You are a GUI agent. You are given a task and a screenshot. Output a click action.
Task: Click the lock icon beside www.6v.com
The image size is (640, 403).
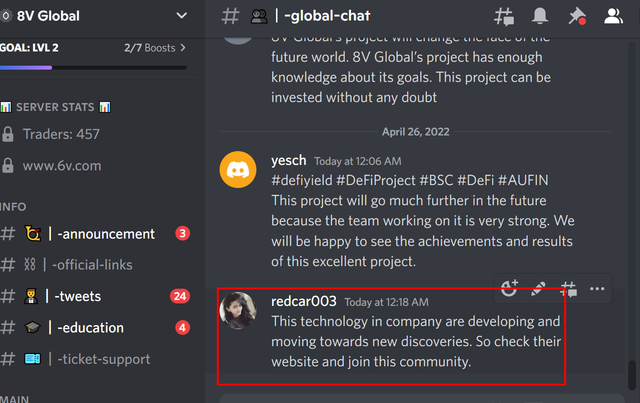tap(7, 166)
